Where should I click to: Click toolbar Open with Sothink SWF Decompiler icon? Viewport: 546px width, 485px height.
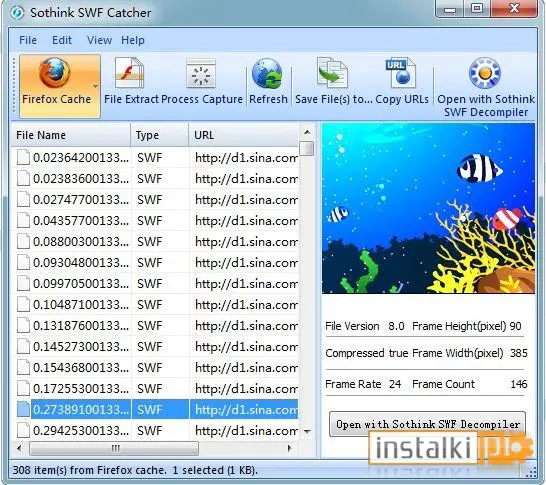click(485, 73)
